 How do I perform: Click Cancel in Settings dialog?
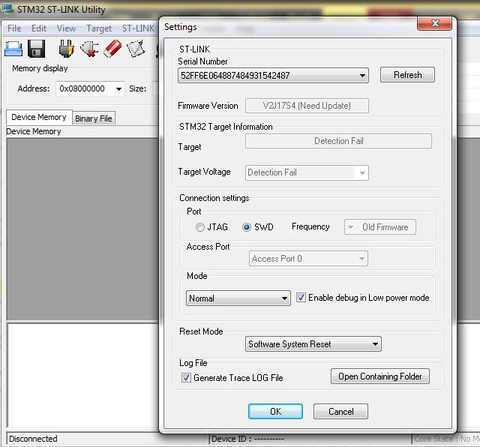point(341,411)
